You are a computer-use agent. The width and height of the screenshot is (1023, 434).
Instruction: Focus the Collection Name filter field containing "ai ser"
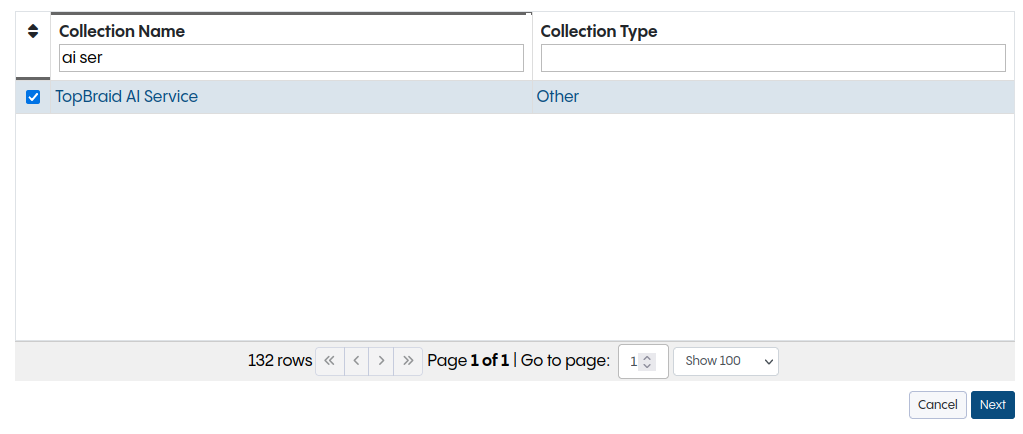[x=291, y=58]
